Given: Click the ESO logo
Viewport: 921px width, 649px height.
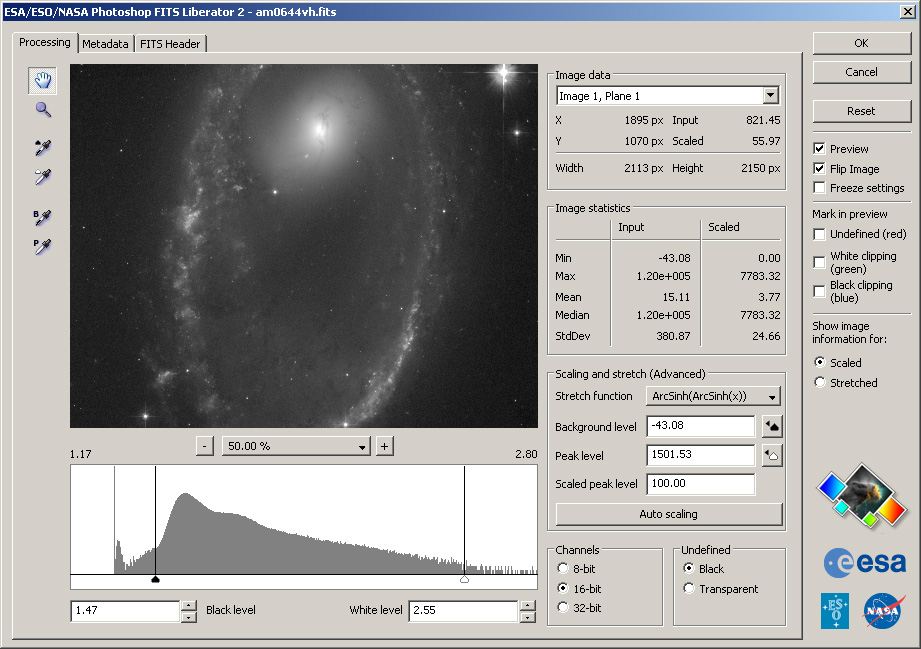Looking at the screenshot, I should (x=835, y=611).
